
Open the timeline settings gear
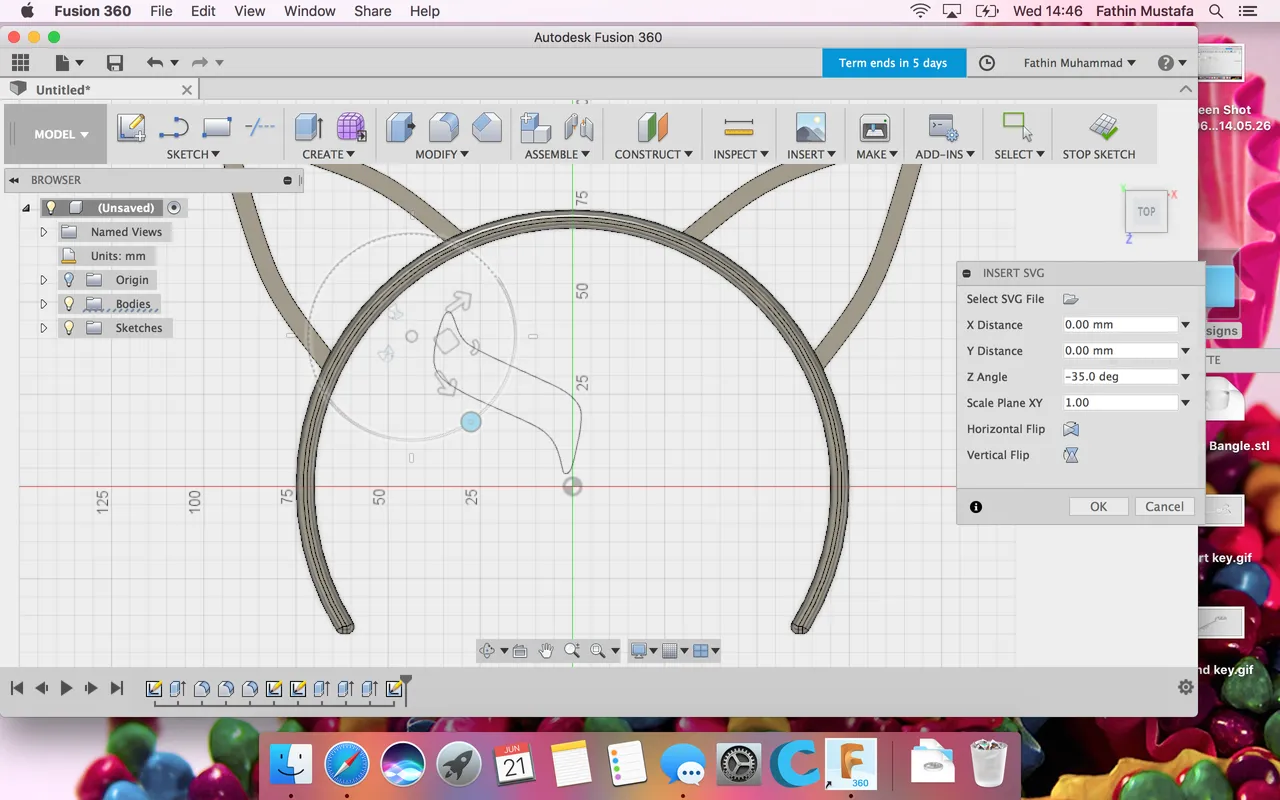tap(1186, 687)
